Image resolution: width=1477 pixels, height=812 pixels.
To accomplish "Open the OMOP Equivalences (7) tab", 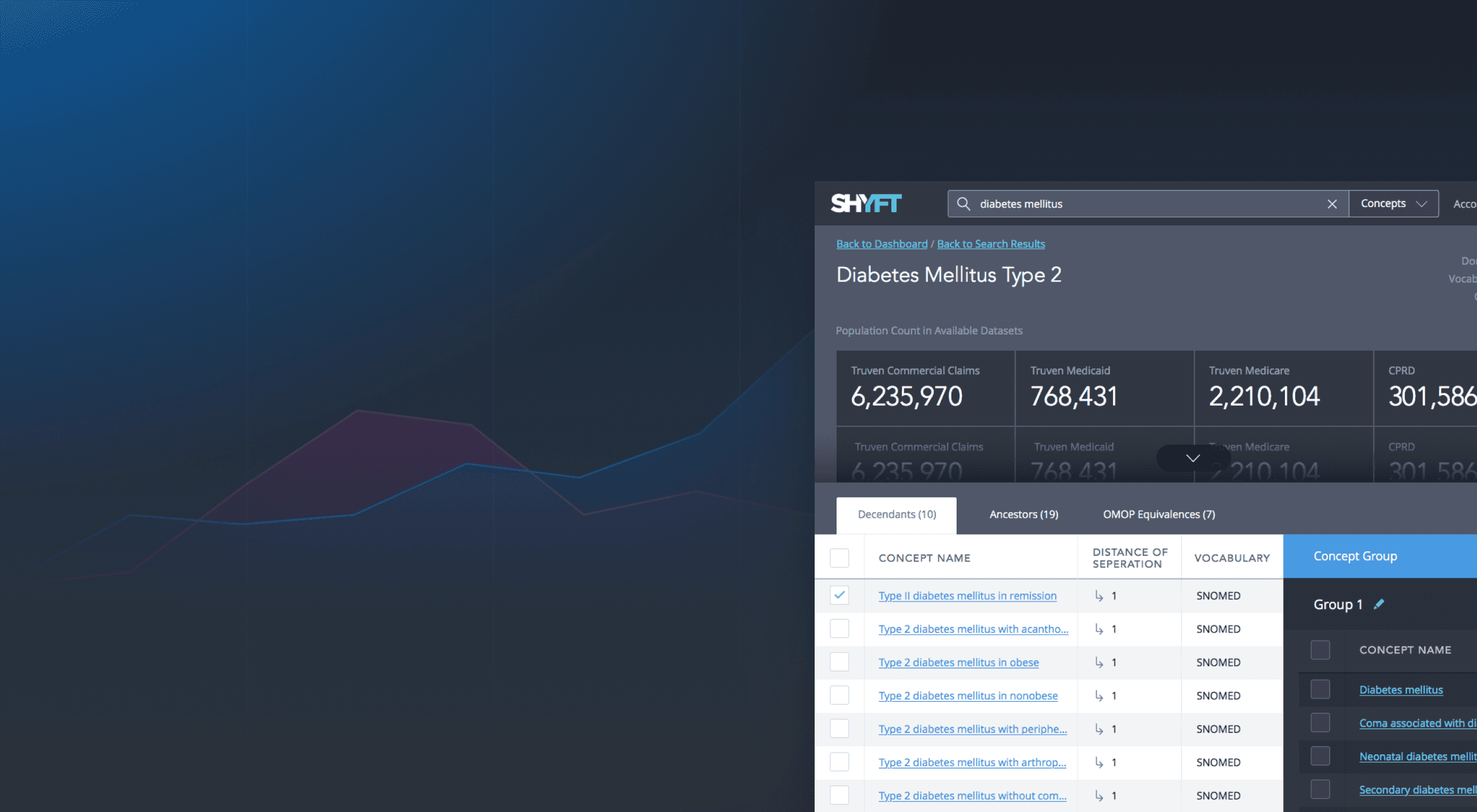I will (1159, 514).
